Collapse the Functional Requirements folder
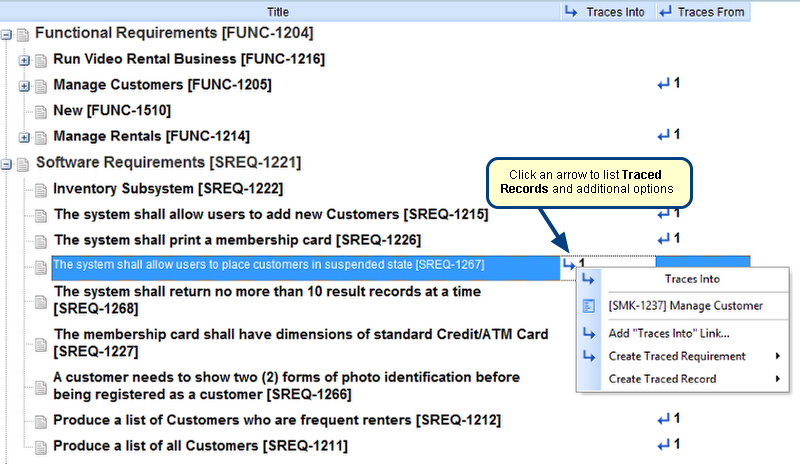The height and width of the screenshot is (464, 800). click(7, 34)
